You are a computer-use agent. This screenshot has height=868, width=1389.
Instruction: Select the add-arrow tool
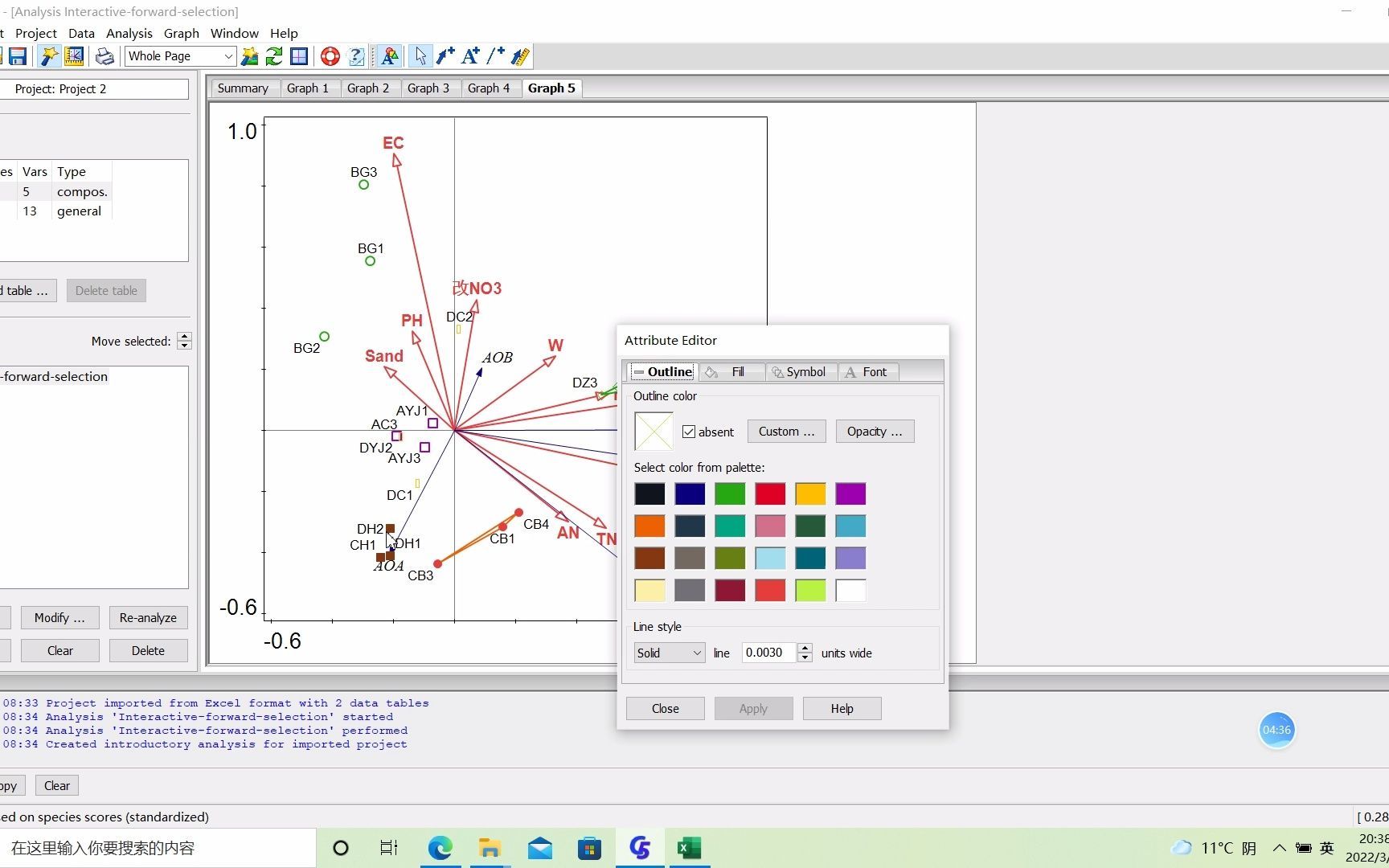tap(445, 56)
